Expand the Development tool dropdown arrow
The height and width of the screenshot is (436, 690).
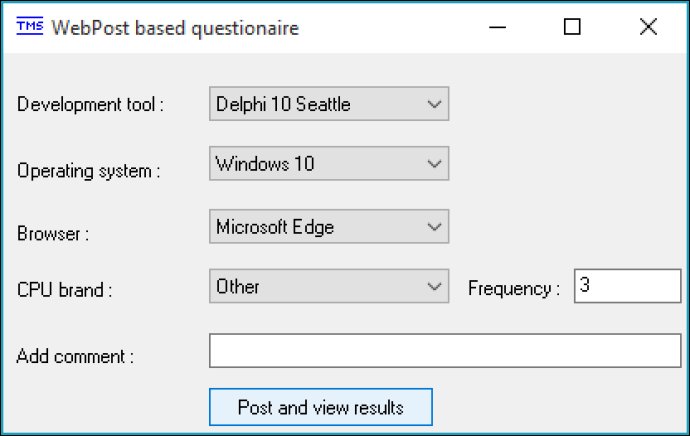434,104
